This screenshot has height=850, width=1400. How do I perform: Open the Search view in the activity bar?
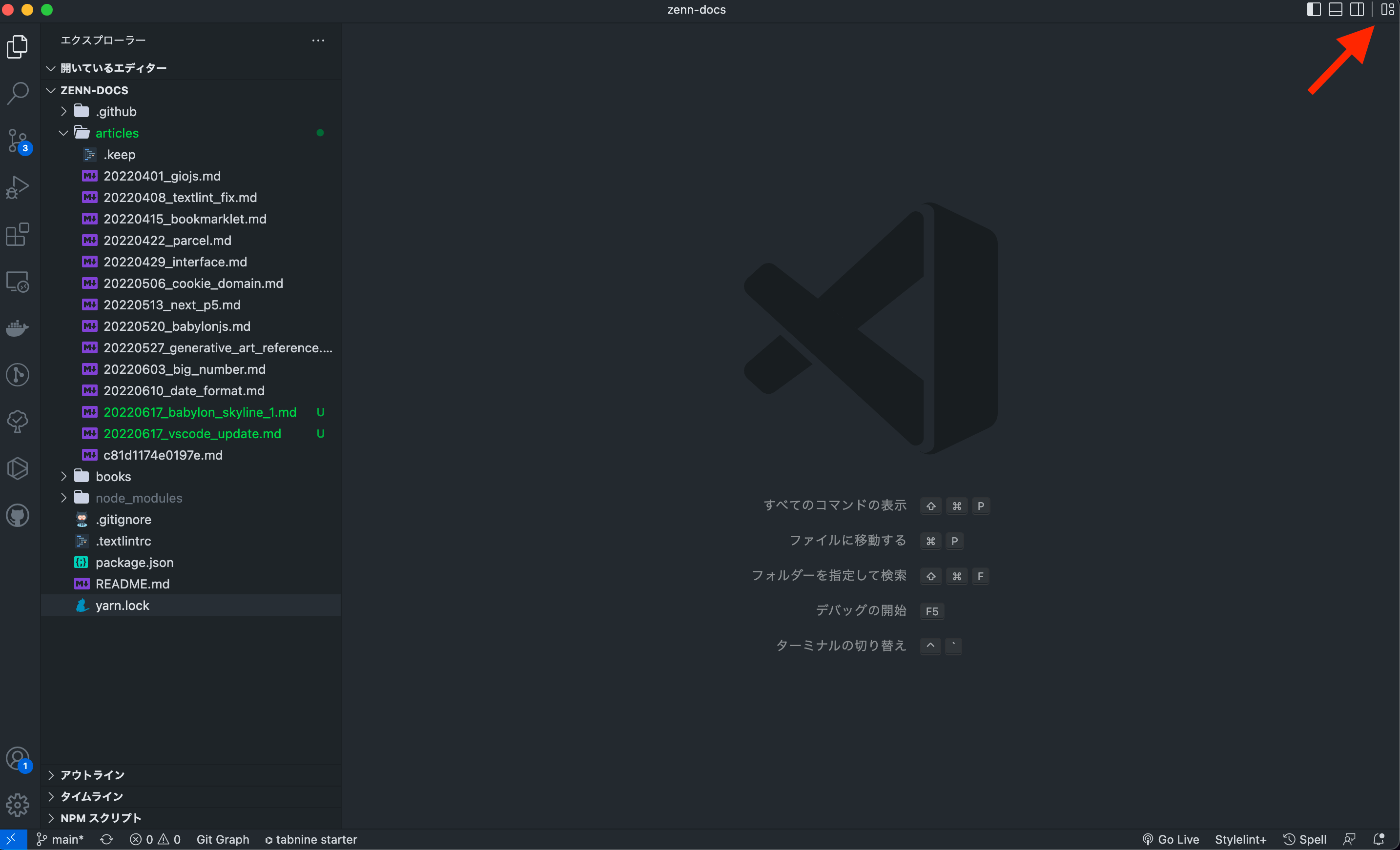tap(18, 93)
